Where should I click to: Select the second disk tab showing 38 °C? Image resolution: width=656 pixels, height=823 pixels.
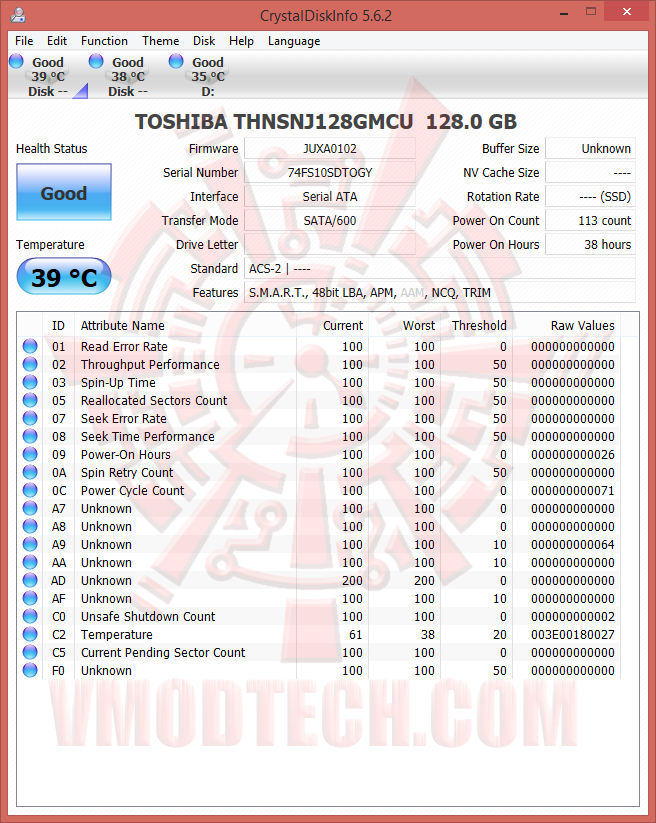pyautogui.click(x=128, y=77)
